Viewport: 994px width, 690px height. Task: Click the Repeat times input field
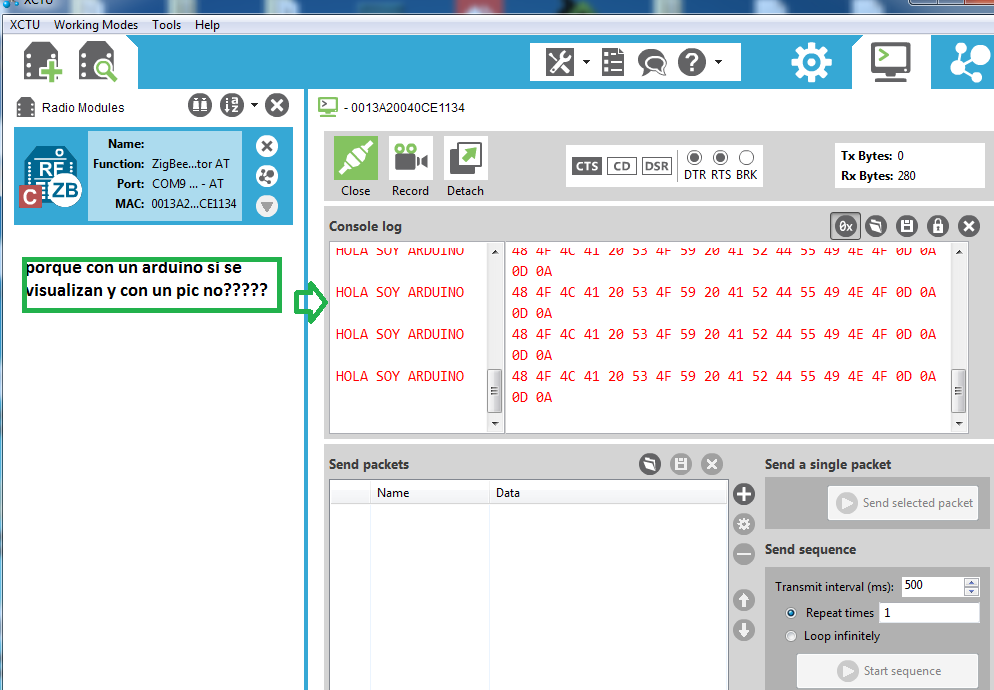pos(929,613)
